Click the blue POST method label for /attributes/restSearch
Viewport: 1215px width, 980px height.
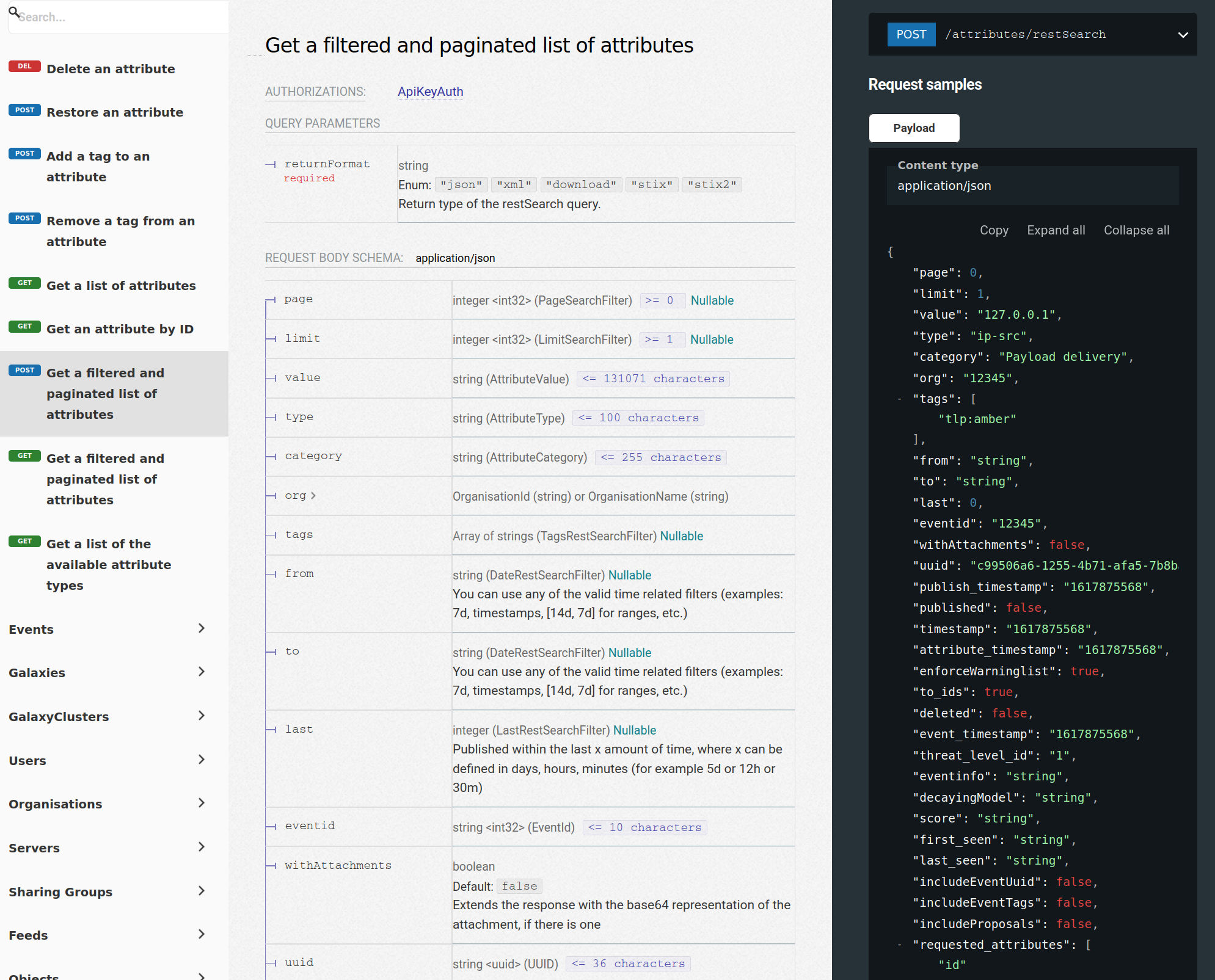coord(911,35)
